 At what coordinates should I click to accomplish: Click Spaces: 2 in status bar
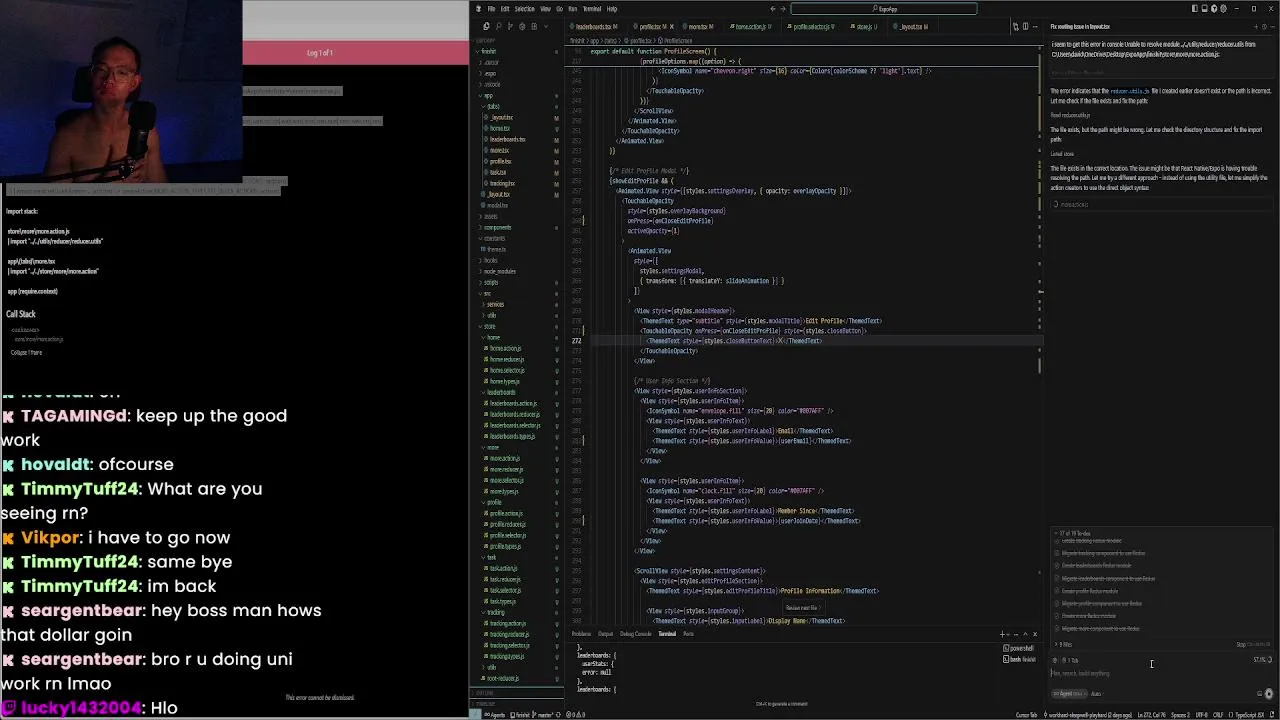pyautogui.click(x=1181, y=714)
